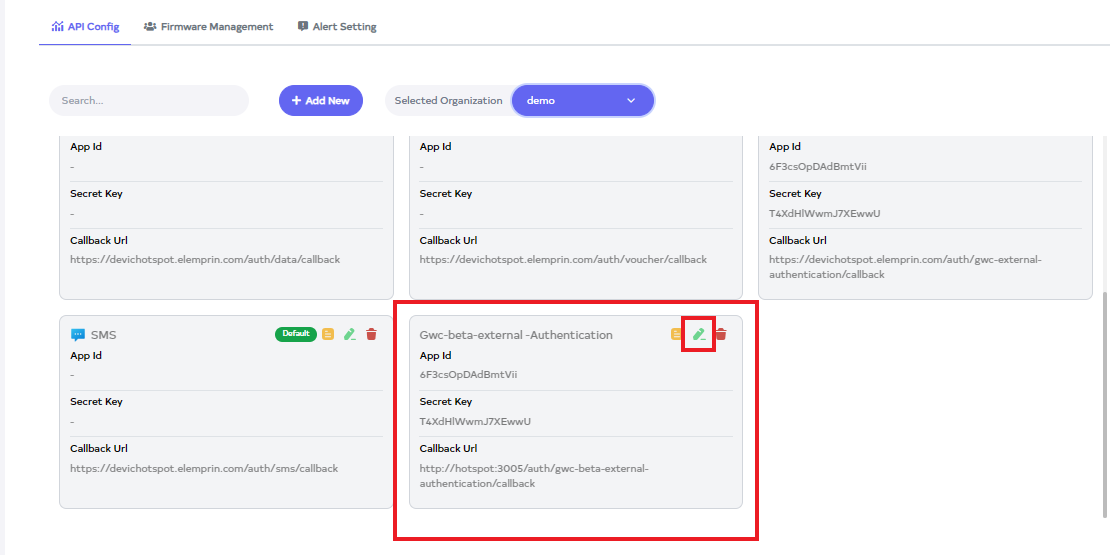Click the auth/voucher/callback URL
Image resolution: width=1110 pixels, height=555 pixels.
click(x=563, y=259)
